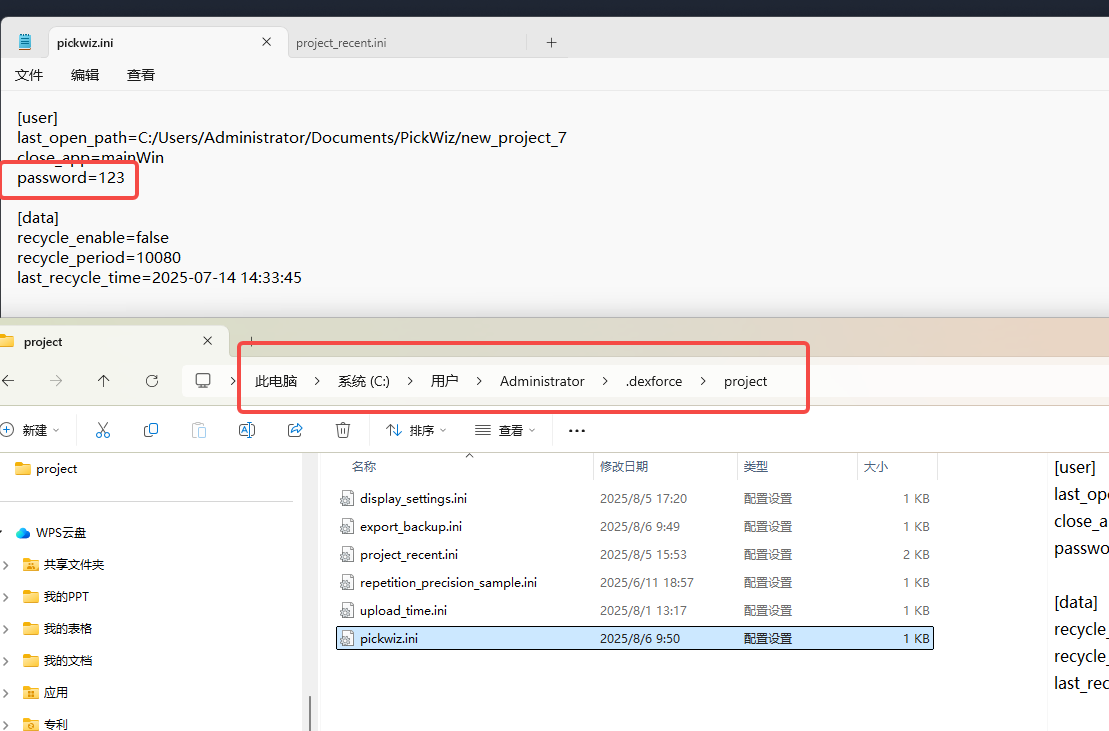Open the more options ellipsis menu
Viewport: 1109px width, 731px height.
[x=576, y=430]
